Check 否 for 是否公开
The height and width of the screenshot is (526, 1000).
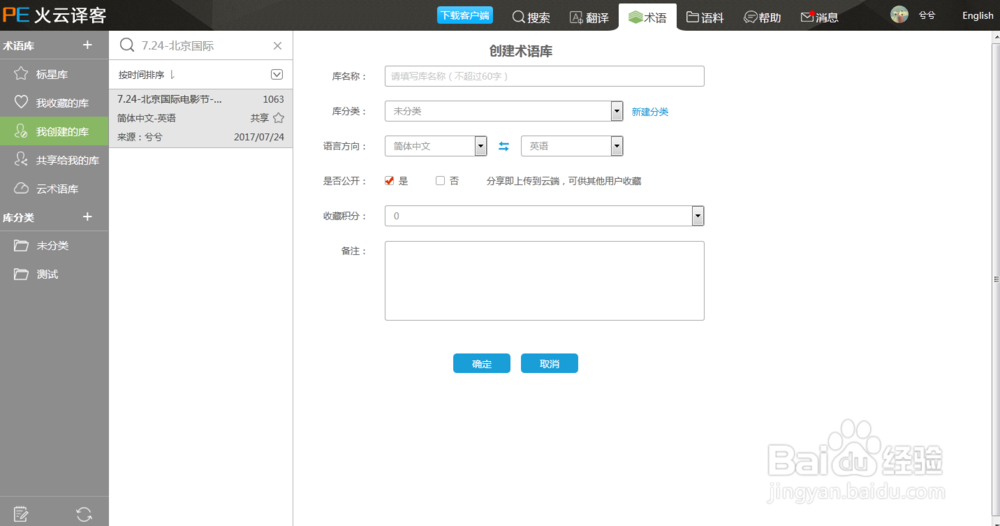point(440,181)
